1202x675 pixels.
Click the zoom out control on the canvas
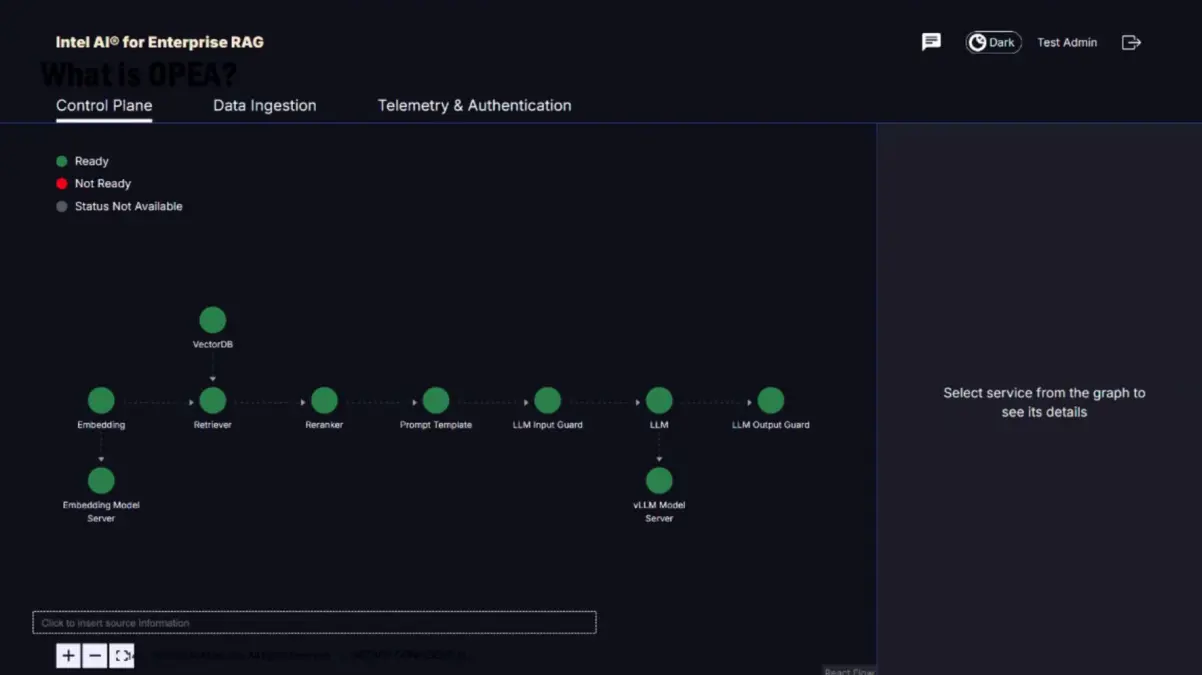95,655
